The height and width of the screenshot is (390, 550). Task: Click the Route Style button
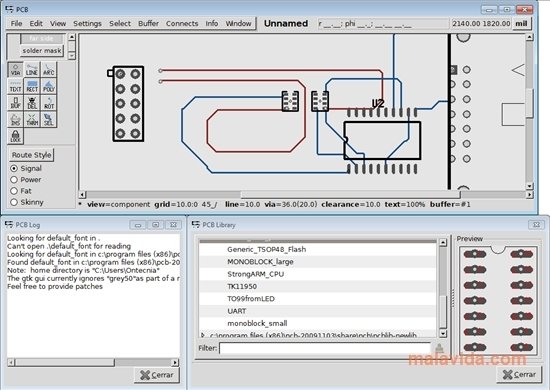[32, 155]
